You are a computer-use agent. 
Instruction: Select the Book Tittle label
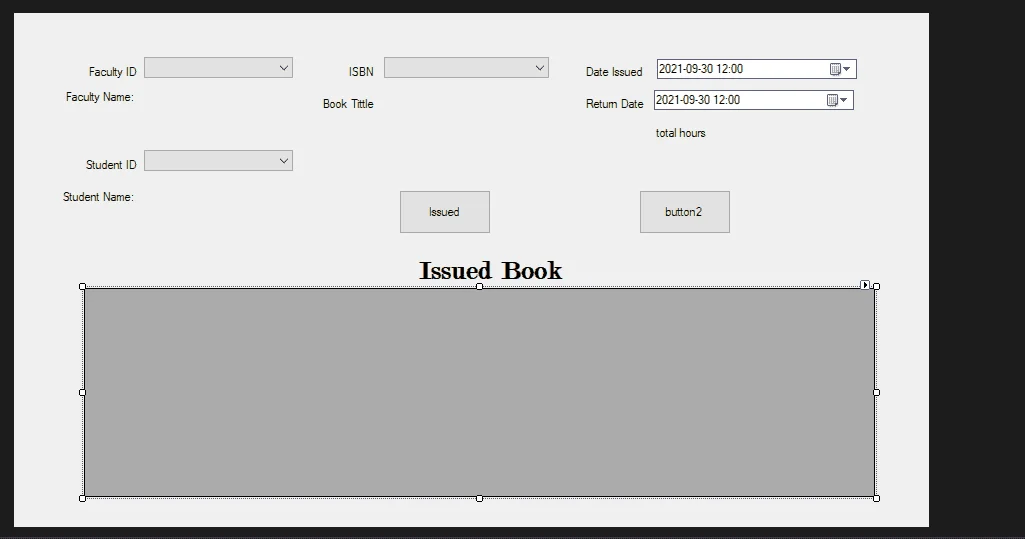pos(348,104)
